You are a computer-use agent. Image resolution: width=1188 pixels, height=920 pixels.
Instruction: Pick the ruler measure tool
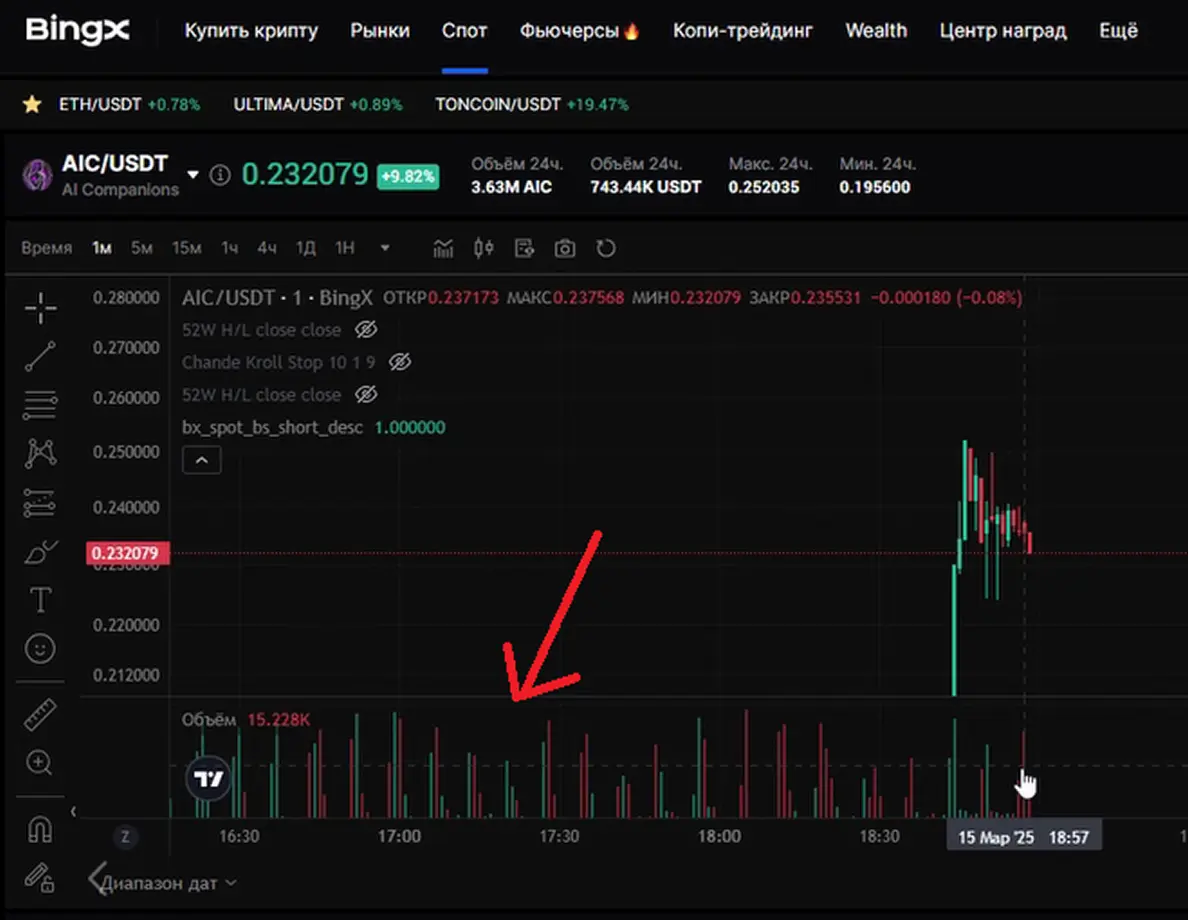(40, 715)
